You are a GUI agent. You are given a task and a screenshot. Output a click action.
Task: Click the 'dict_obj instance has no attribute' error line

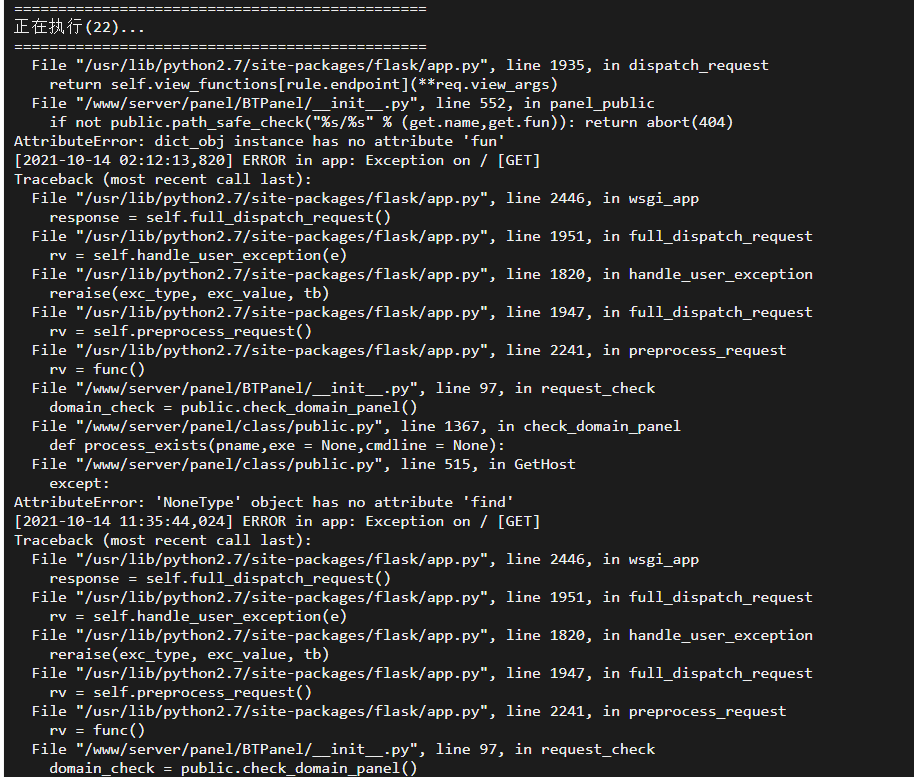(259, 142)
